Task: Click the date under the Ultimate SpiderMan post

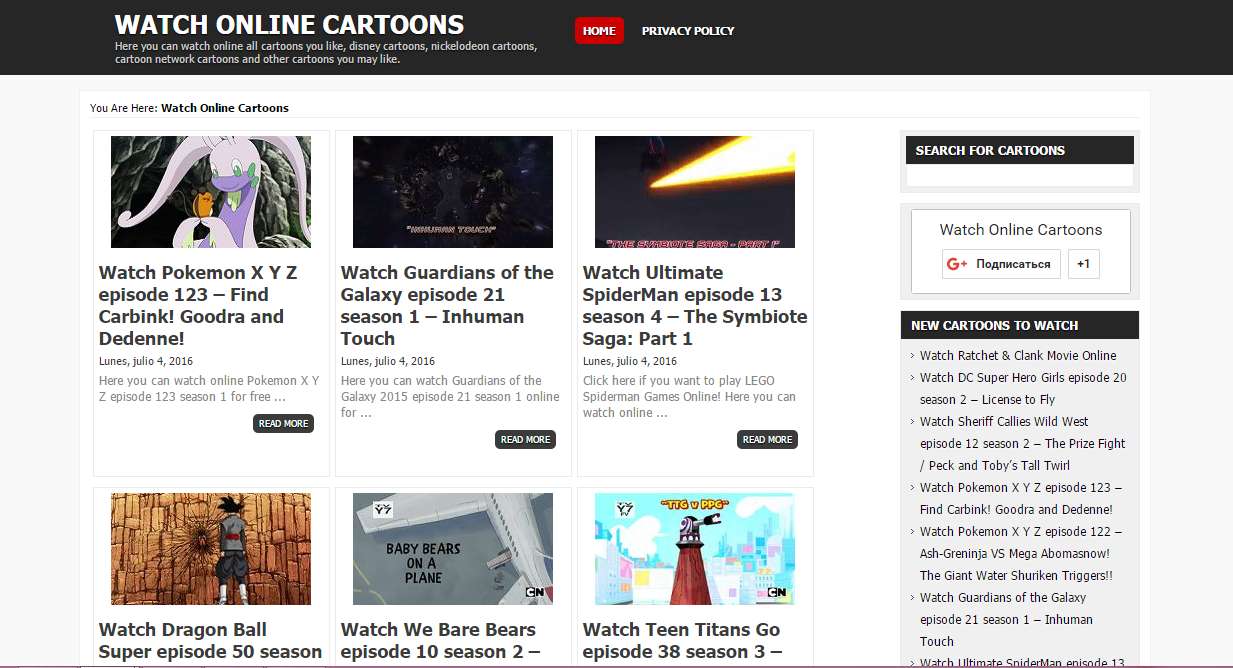Action: (630, 361)
